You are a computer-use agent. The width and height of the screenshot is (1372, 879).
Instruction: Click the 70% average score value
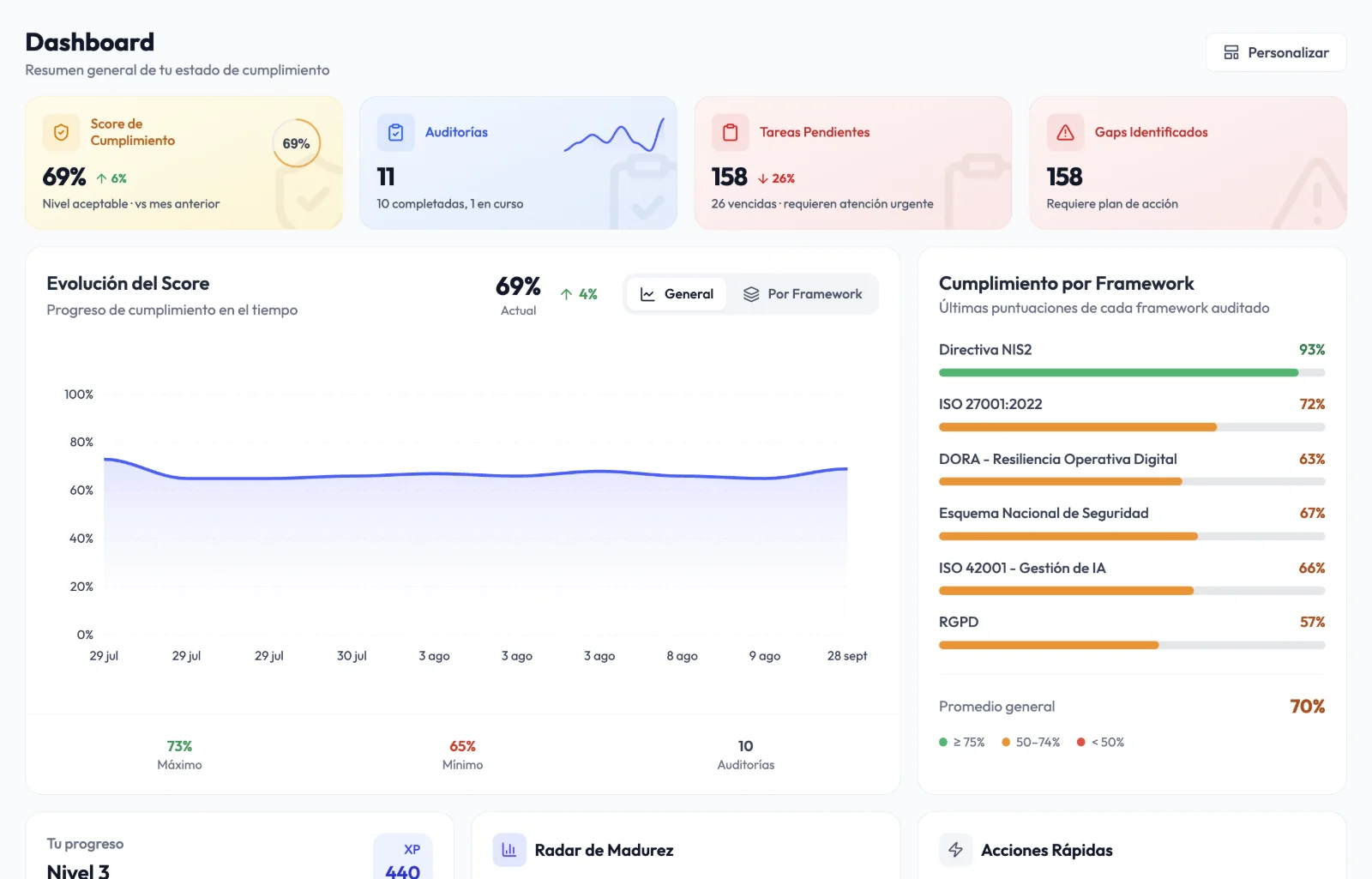pos(1308,707)
